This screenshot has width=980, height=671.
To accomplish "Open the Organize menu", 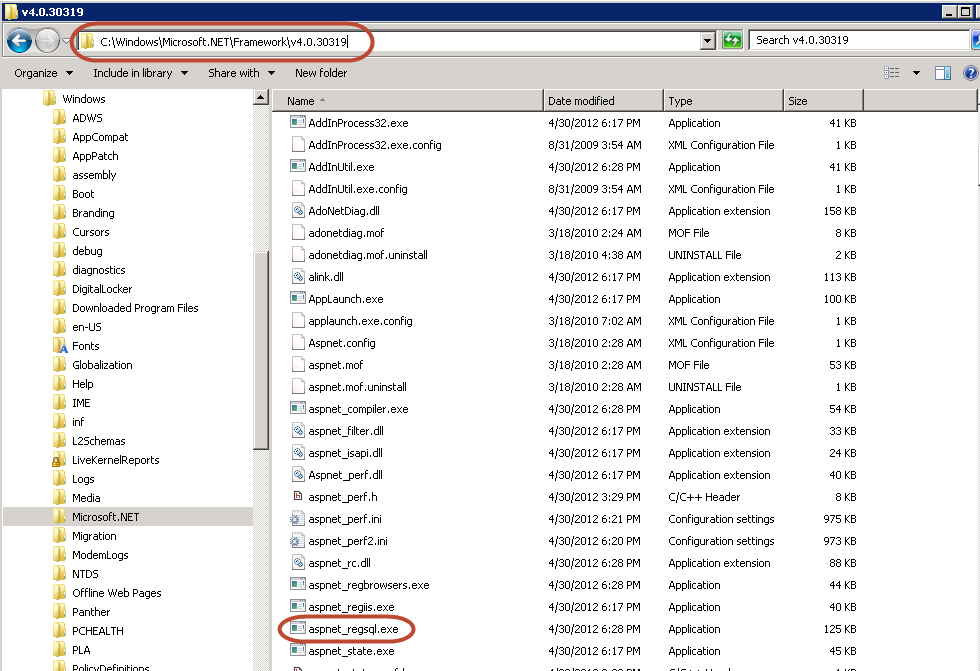I will click(x=42, y=73).
